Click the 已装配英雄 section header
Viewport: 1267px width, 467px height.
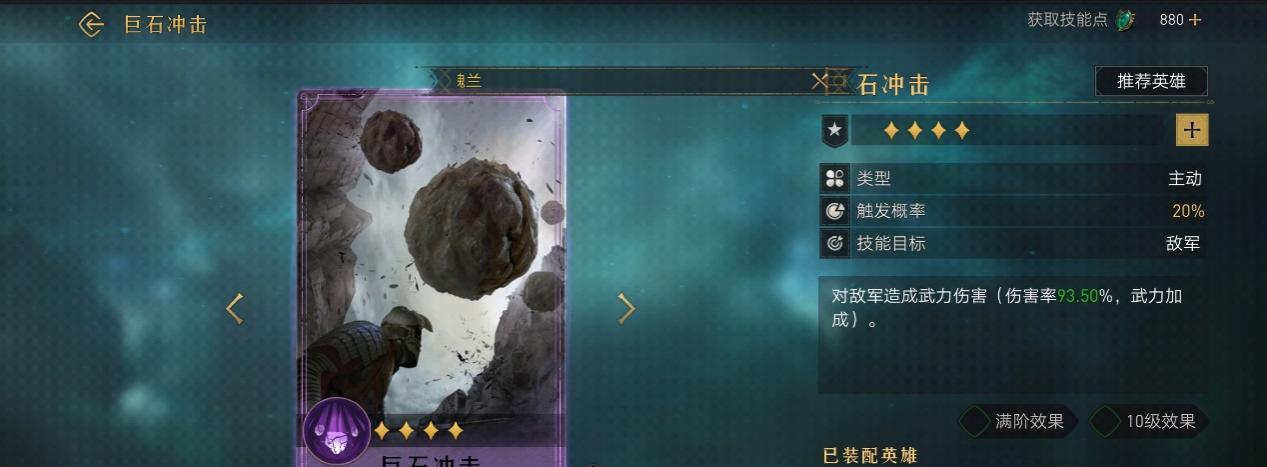[x=869, y=456]
